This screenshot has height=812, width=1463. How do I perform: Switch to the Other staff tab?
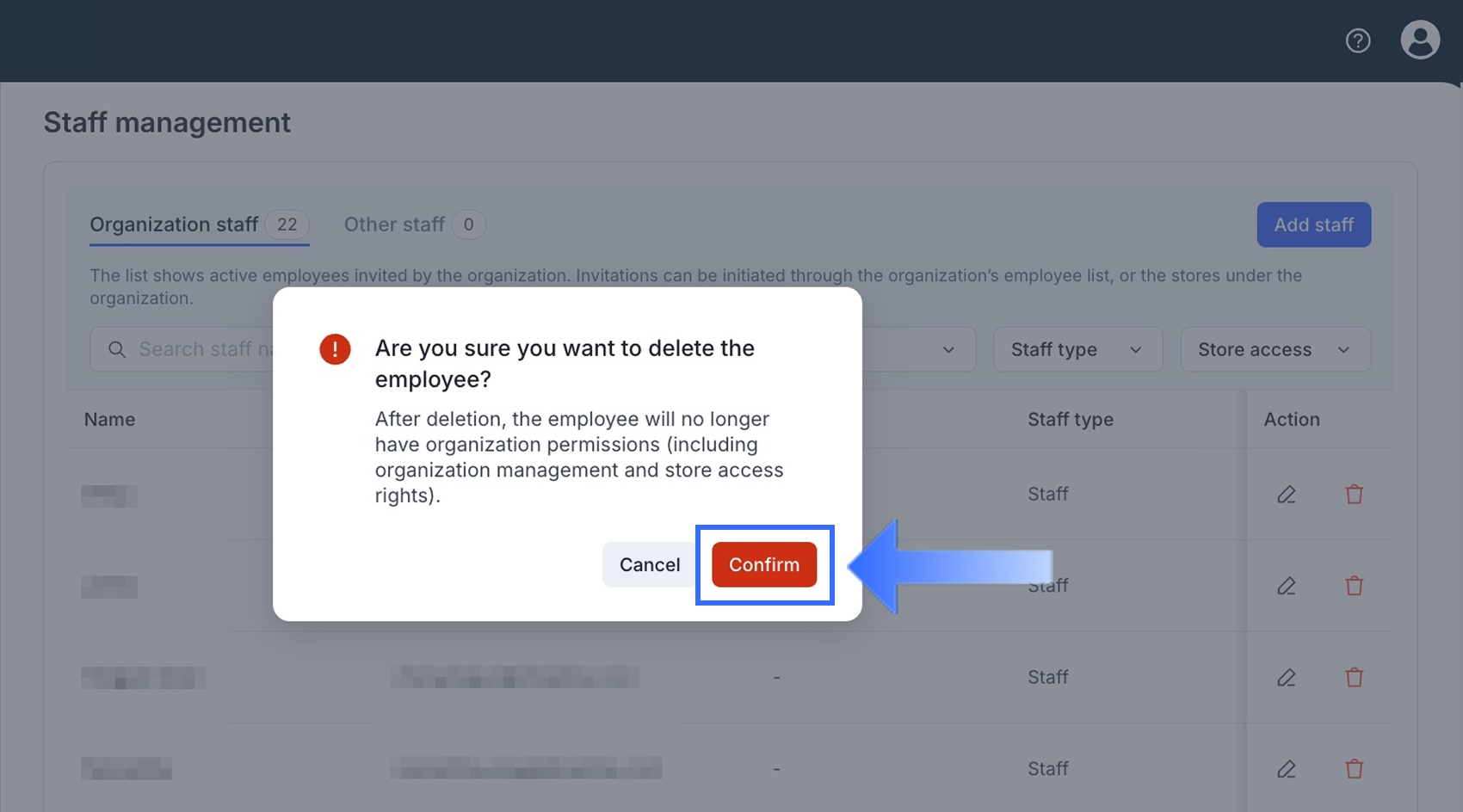coord(395,225)
